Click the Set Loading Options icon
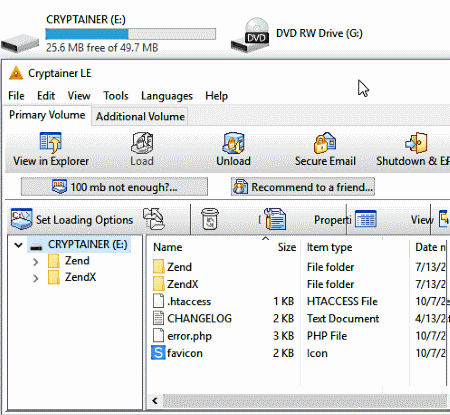 click(21, 219)
